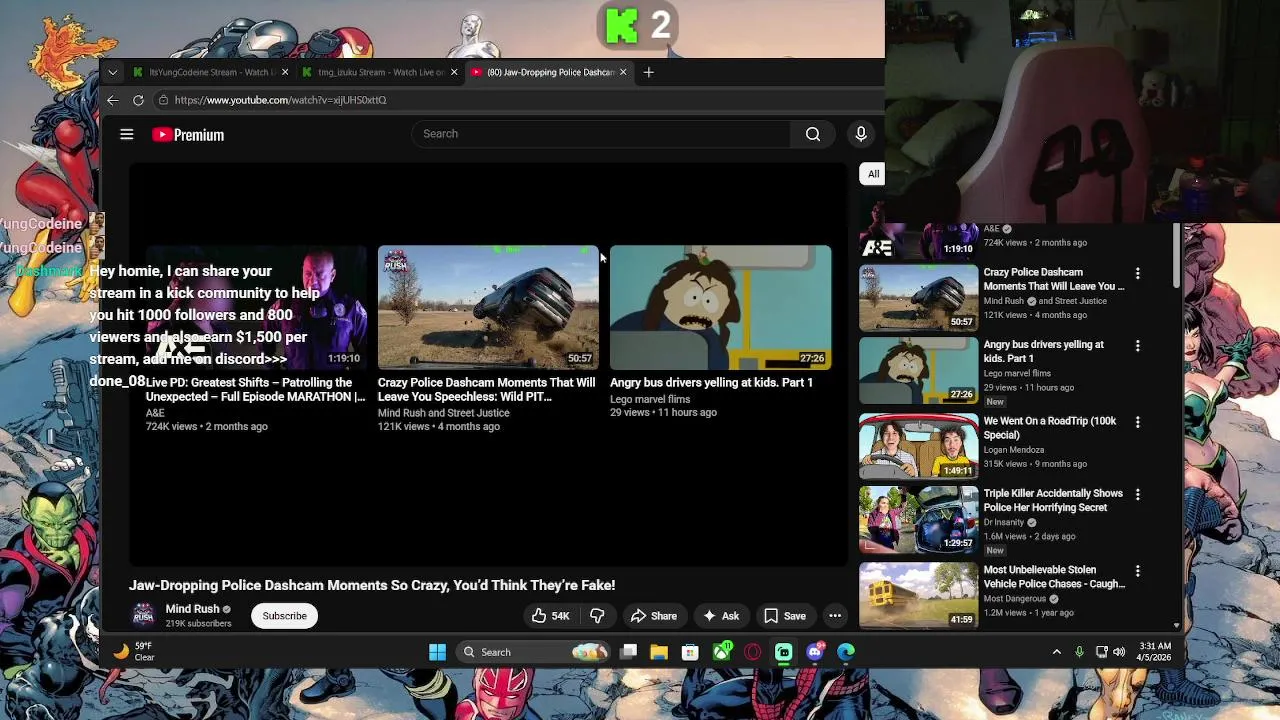Screen dimensions: 1280x720
Task: Open a new browser tab
Action: tap(649, 72)
